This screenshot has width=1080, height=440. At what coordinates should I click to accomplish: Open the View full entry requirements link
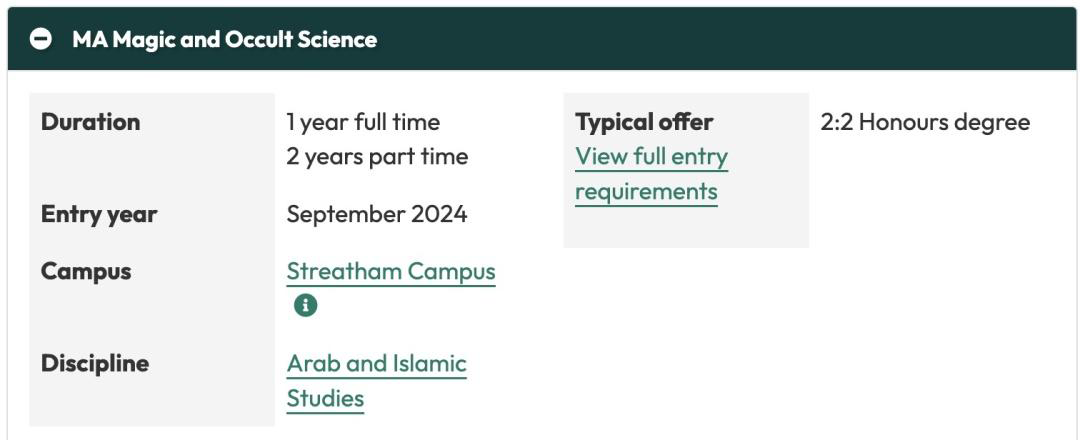tap(651, 157)
